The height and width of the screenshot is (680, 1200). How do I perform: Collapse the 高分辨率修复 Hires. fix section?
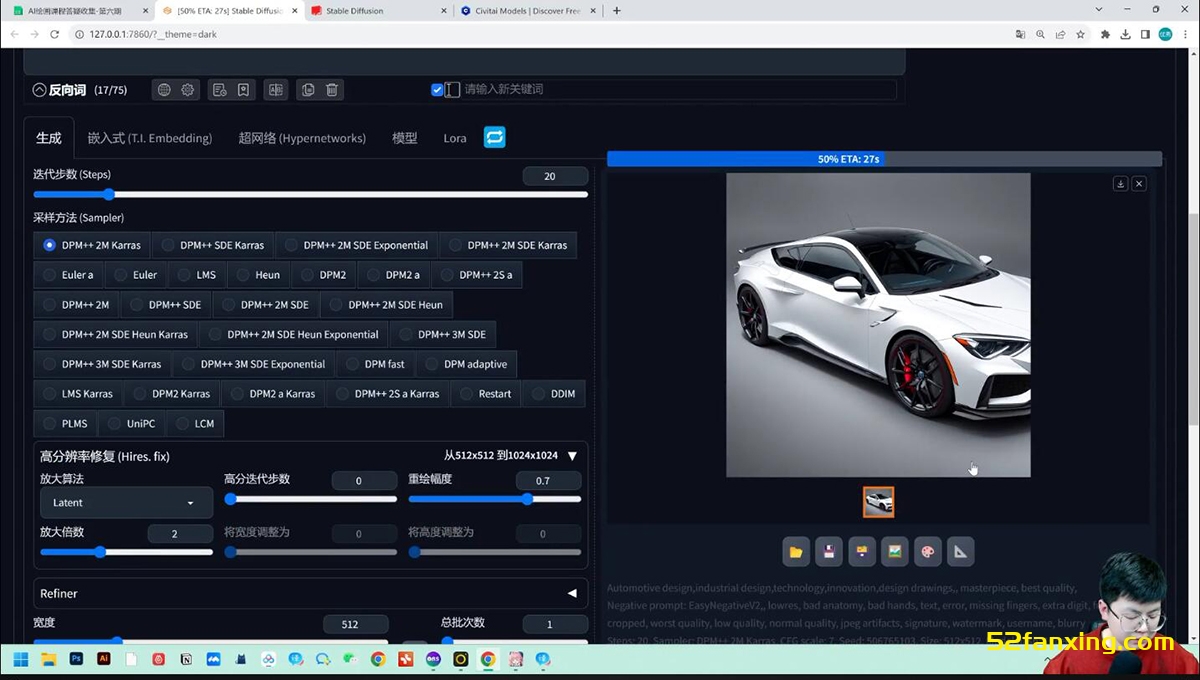(572, 456)
